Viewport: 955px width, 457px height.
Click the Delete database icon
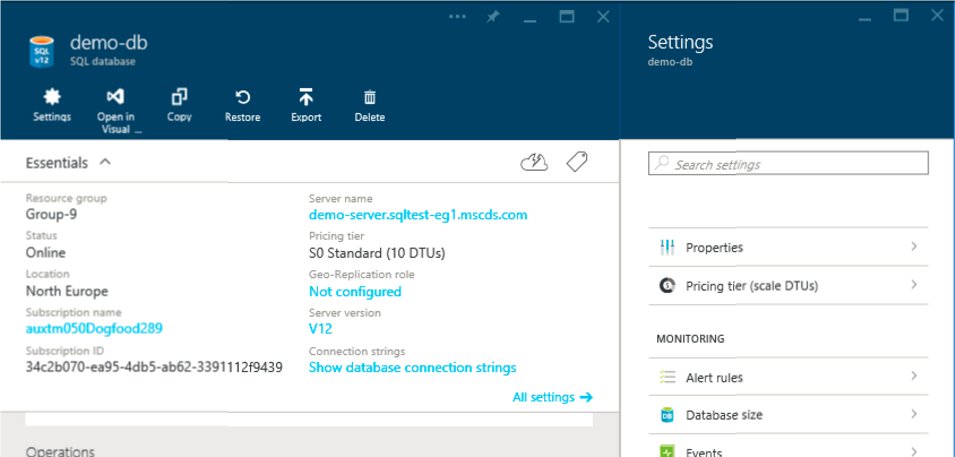pyautogui.click(x=370, y=97)
